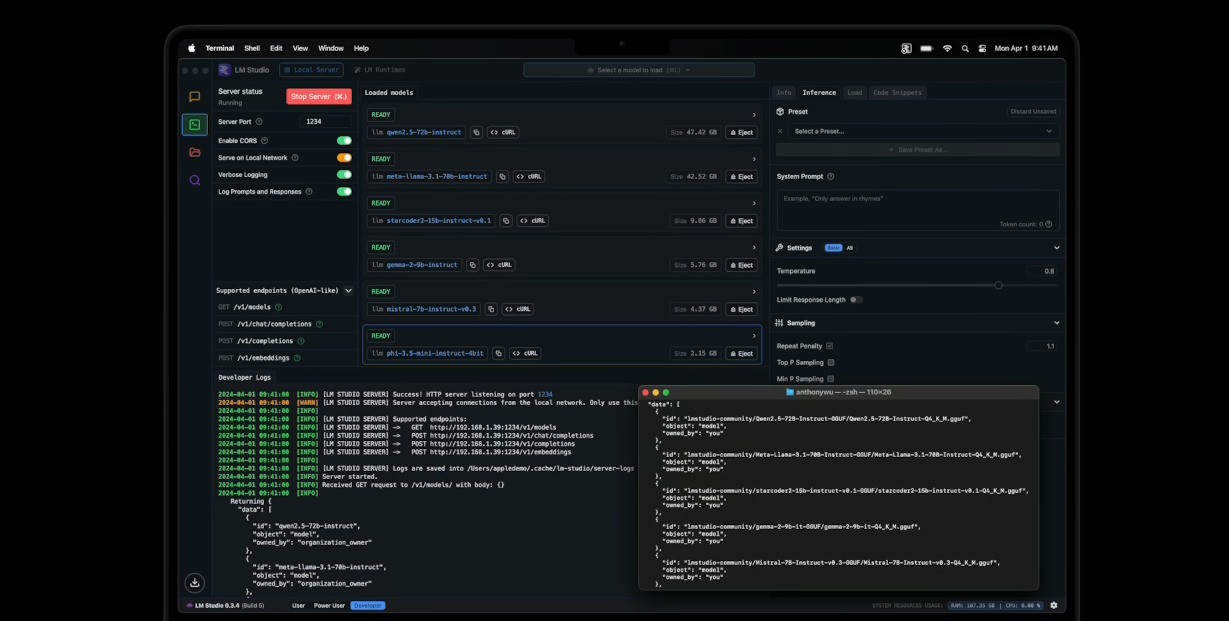The image size is (1229, 621).
Task: Select User mode in the status bar
Action: (x=298, y=605)
